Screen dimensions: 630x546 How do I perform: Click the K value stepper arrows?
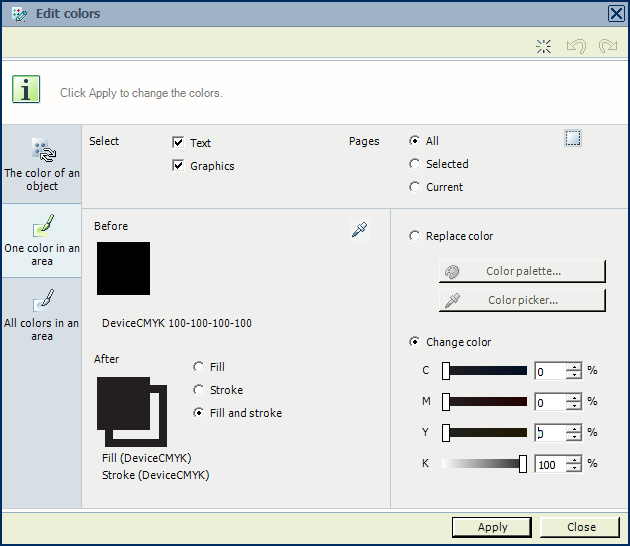574,463
